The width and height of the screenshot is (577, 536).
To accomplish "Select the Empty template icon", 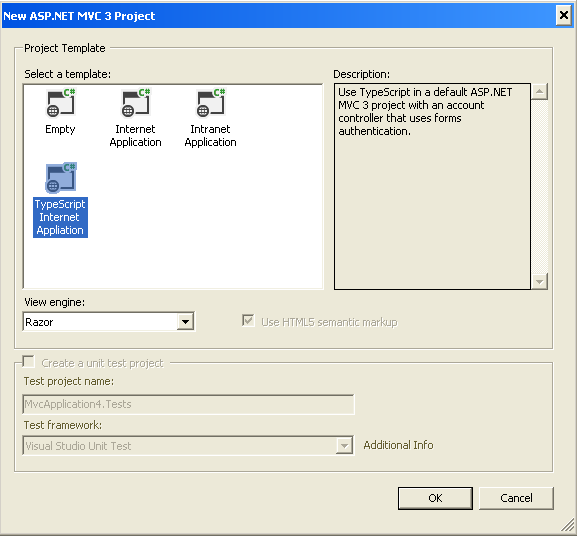I will pos(61,102).
